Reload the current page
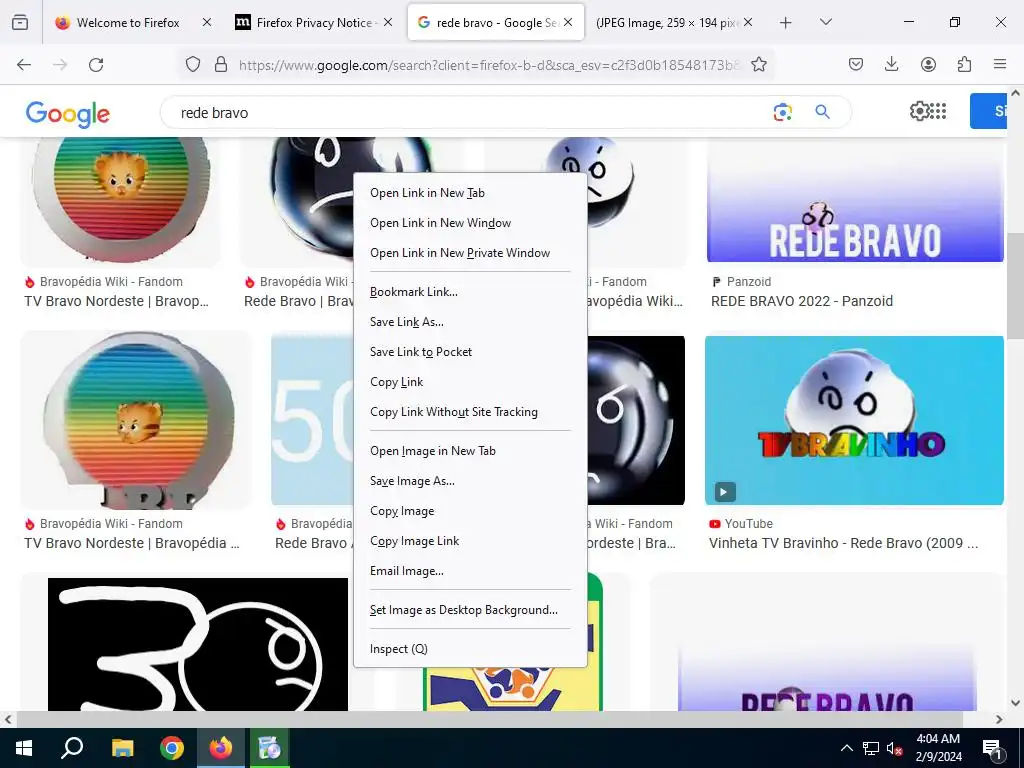The image size is (1024, 768). pyautogui.click(x=96, y=65)
